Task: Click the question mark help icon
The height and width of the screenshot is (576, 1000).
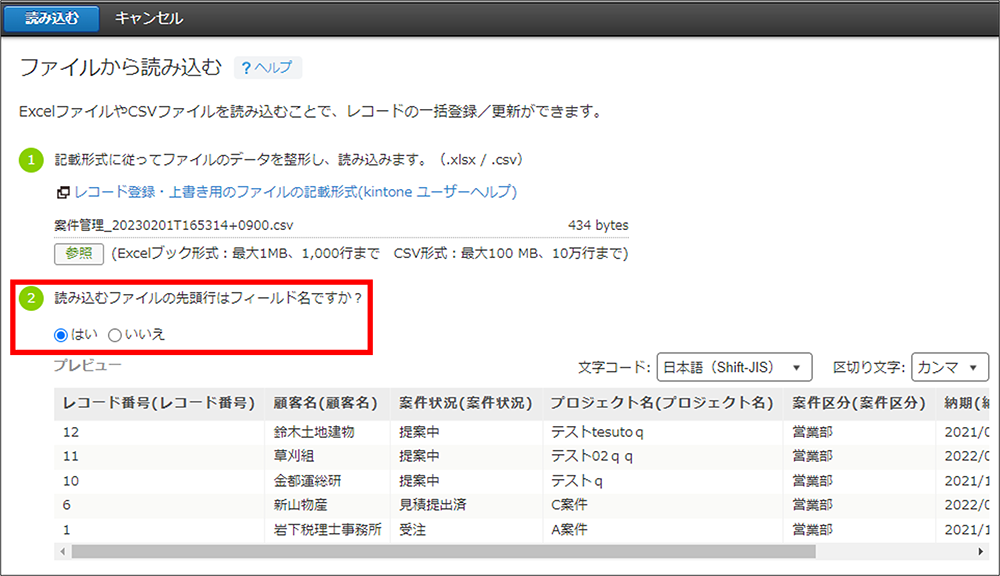Action: tap(246, 68)
